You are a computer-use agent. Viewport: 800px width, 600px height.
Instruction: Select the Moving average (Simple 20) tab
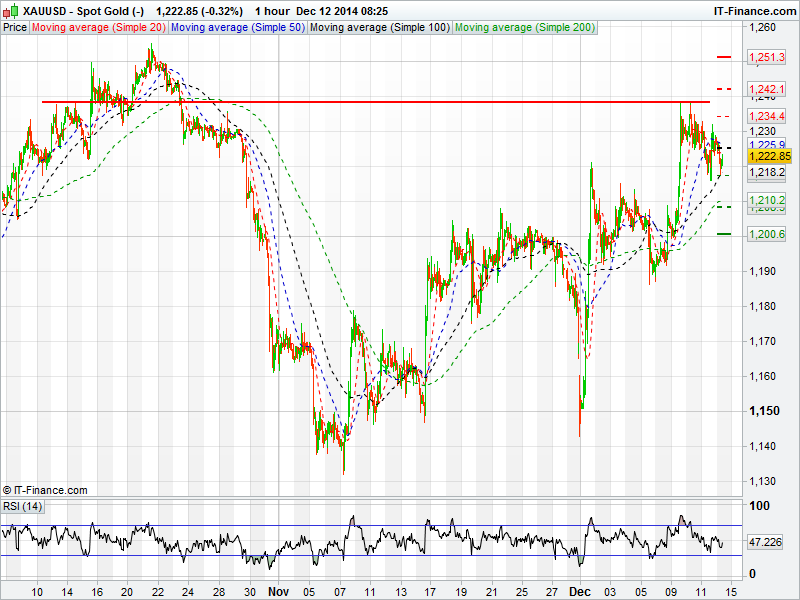(99, 27)
